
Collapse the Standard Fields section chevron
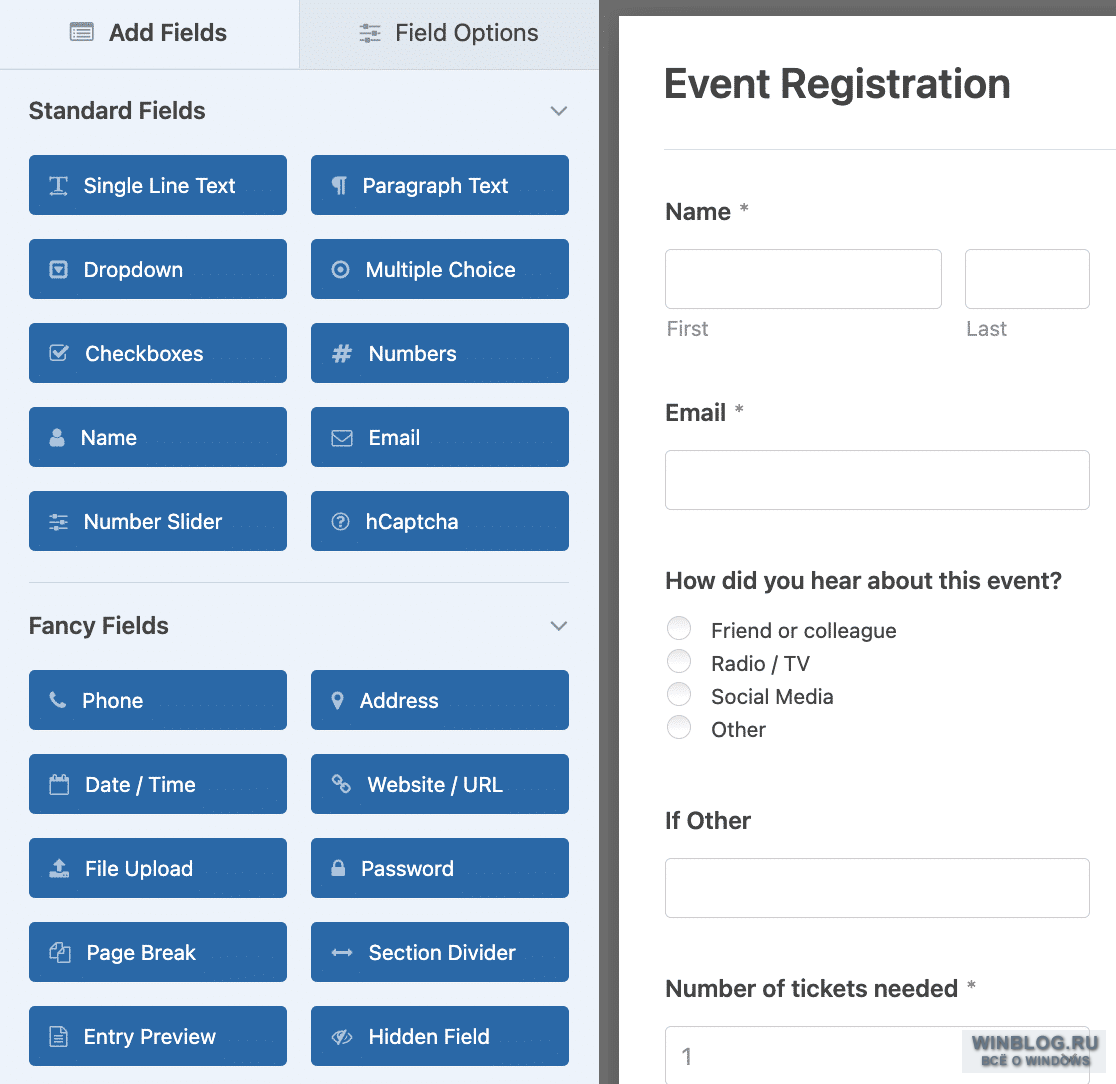pos(559,111)
